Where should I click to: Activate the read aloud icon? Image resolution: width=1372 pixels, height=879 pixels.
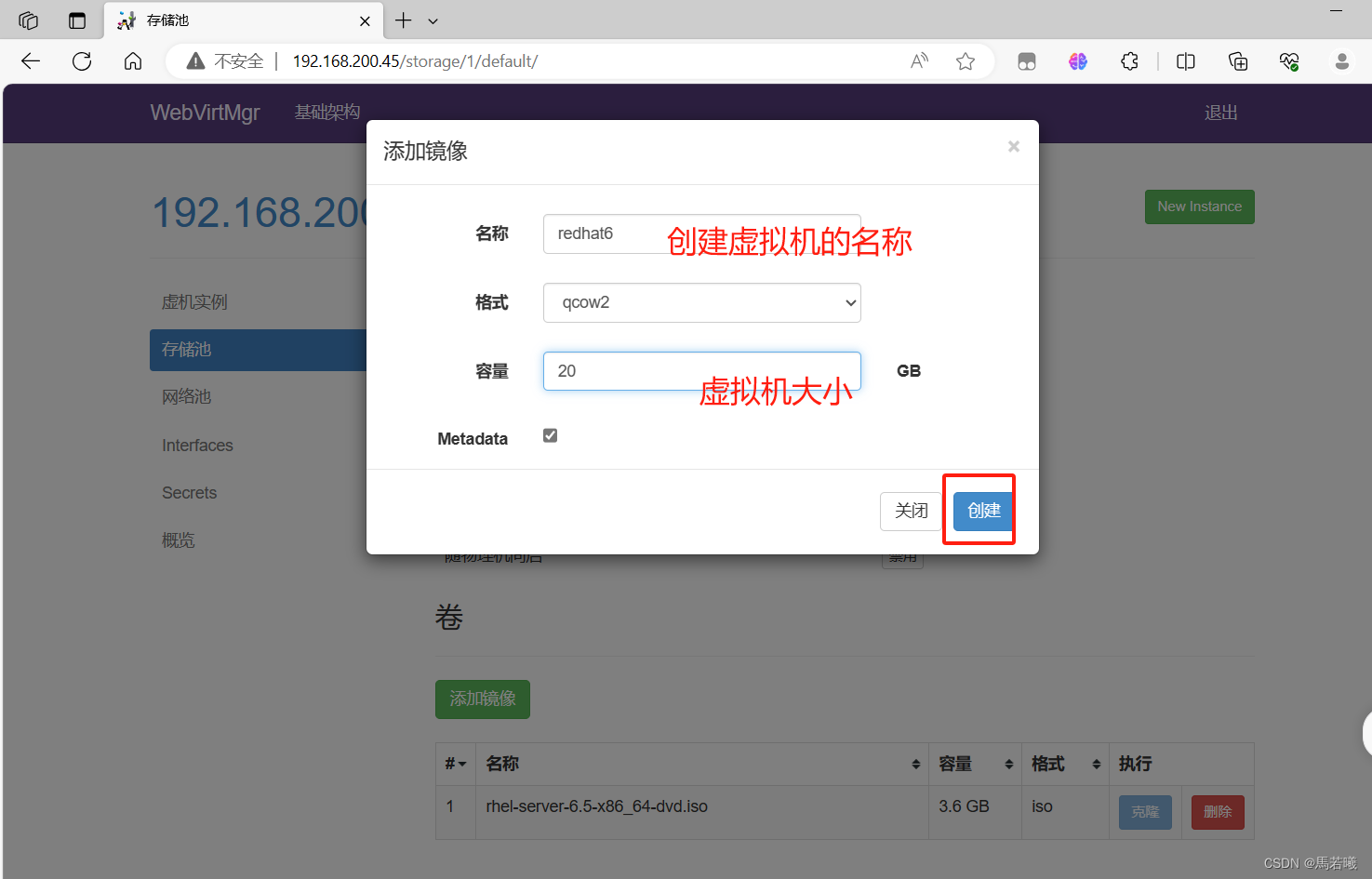point(919,61)
